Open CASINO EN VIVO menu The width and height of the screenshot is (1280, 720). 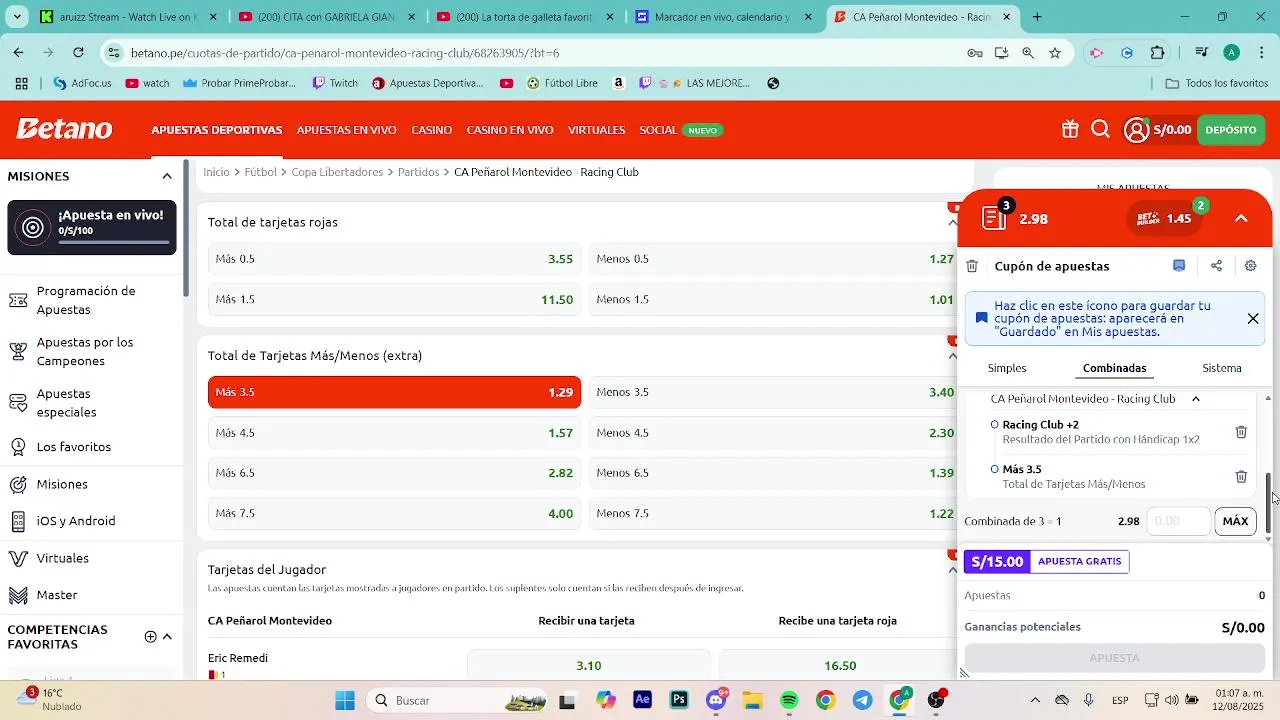tap(510, 130)
